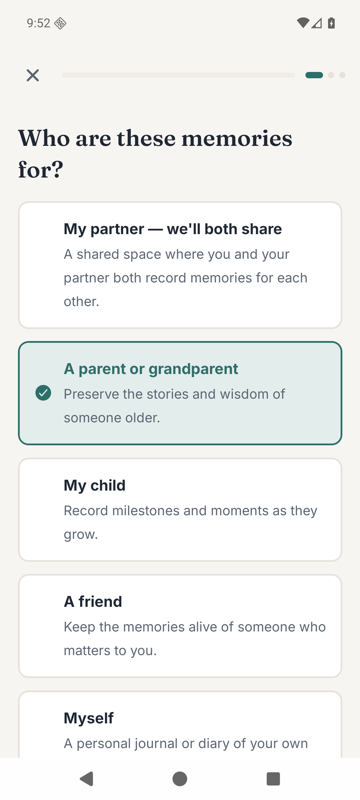Screen dimensions: 360x800
Task: Tap the battery icon in status bar
Action: click(331, 23)
